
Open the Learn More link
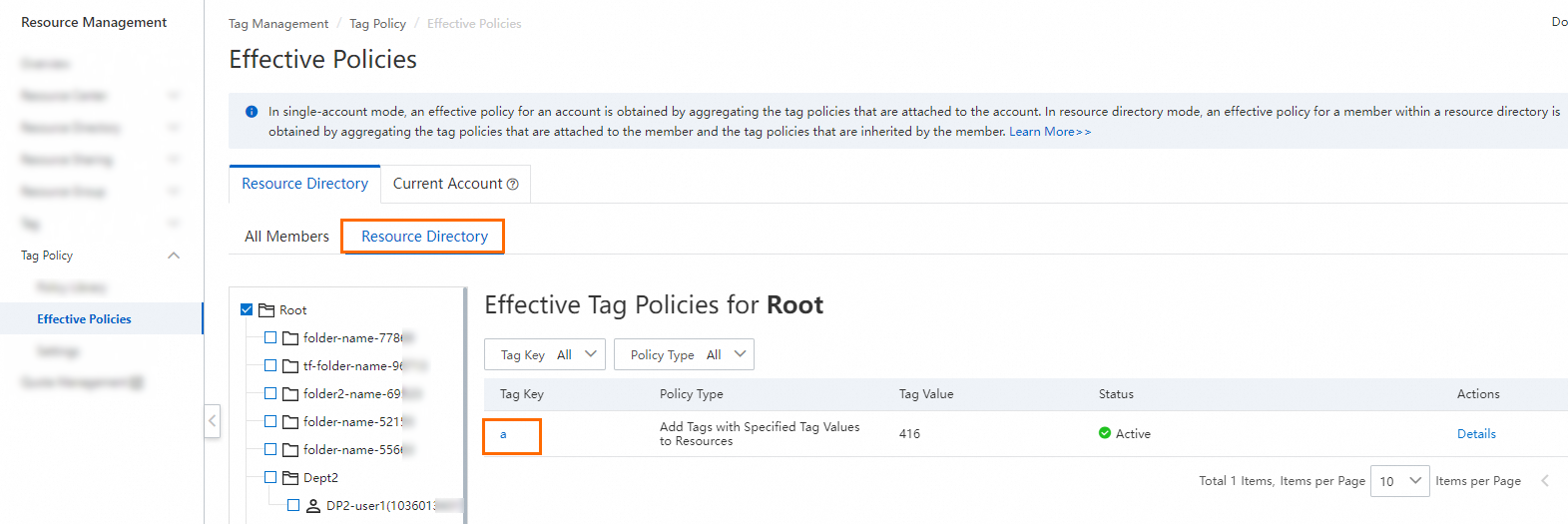click(x=1049, y=132)
